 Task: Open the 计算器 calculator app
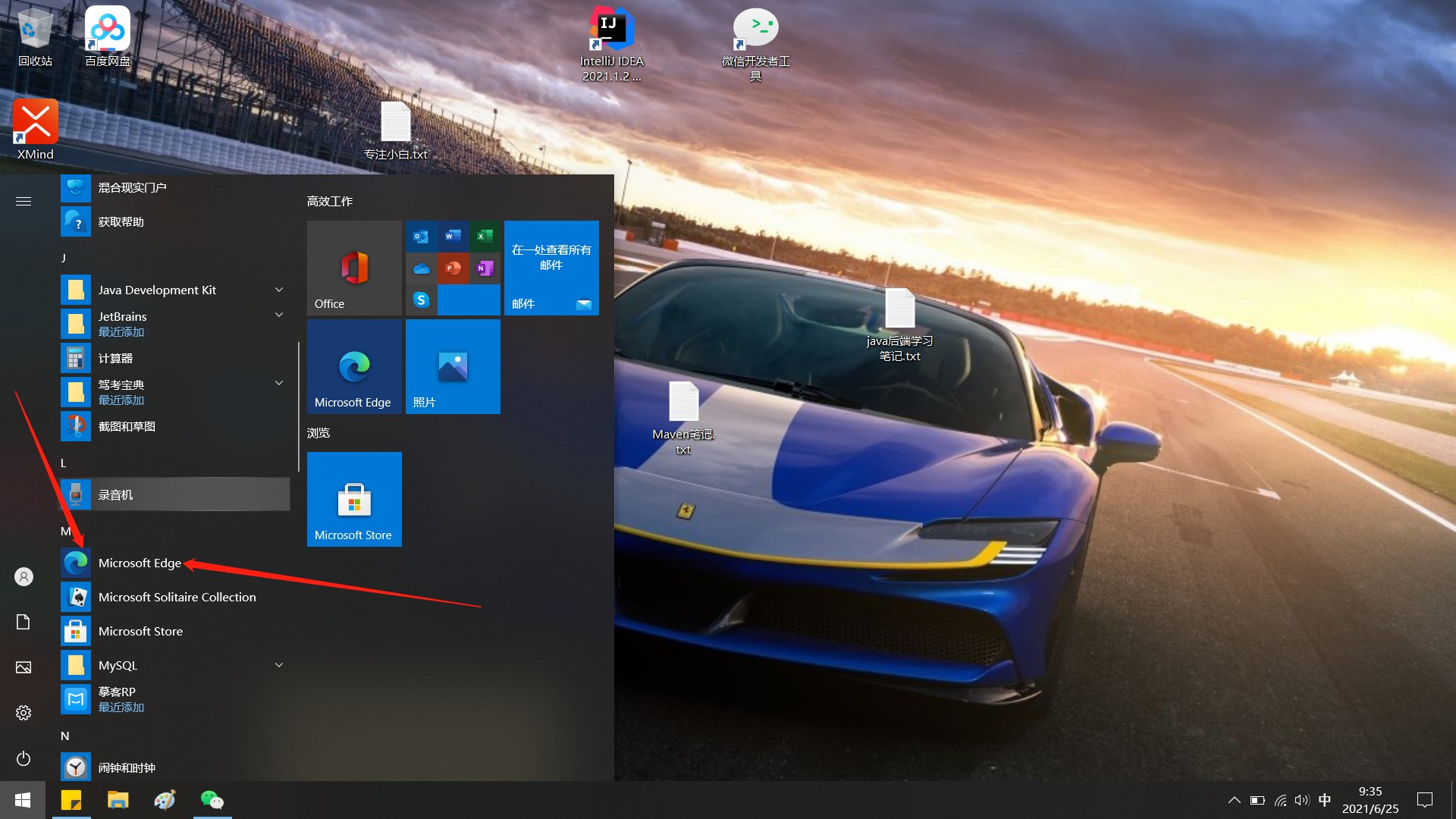(115, 358)
